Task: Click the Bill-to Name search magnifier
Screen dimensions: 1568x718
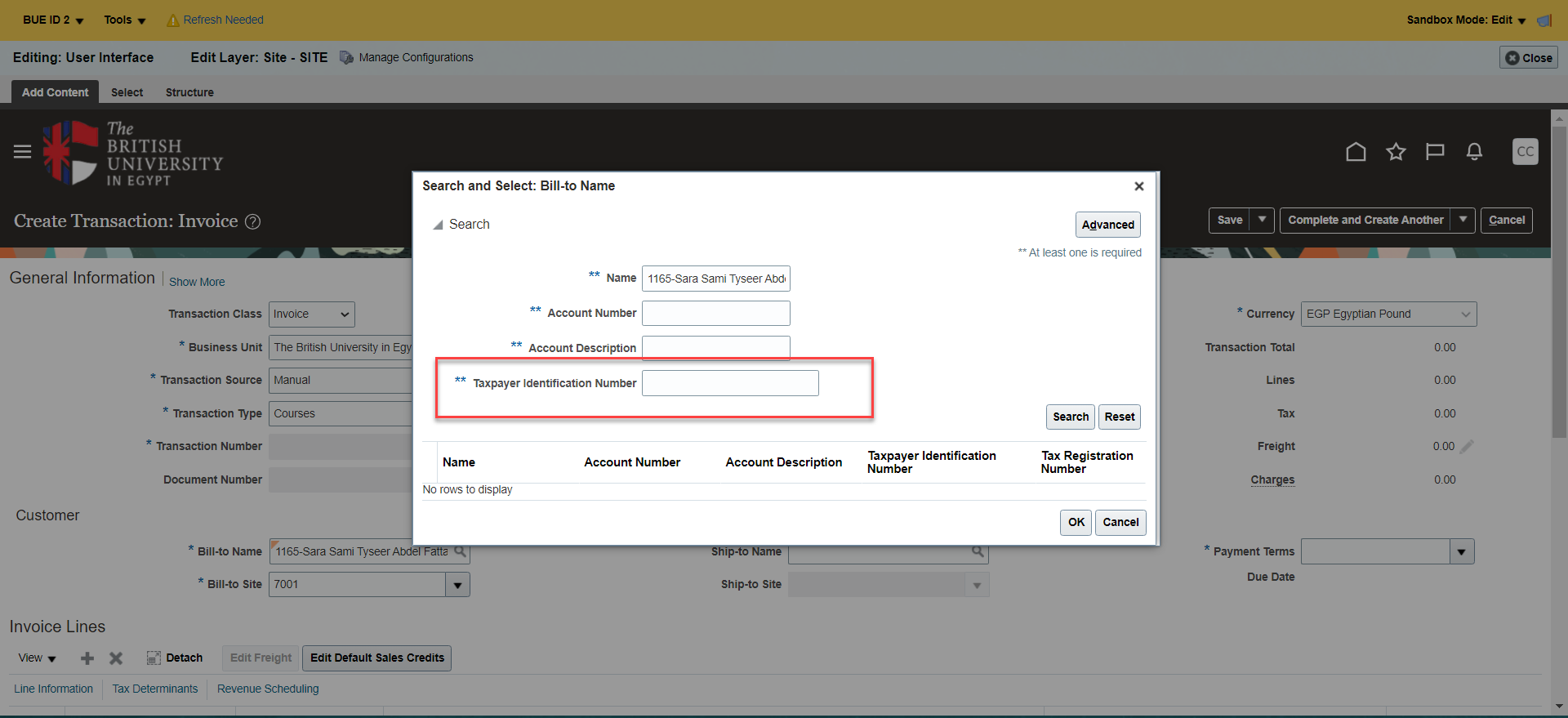Action: 461,551
